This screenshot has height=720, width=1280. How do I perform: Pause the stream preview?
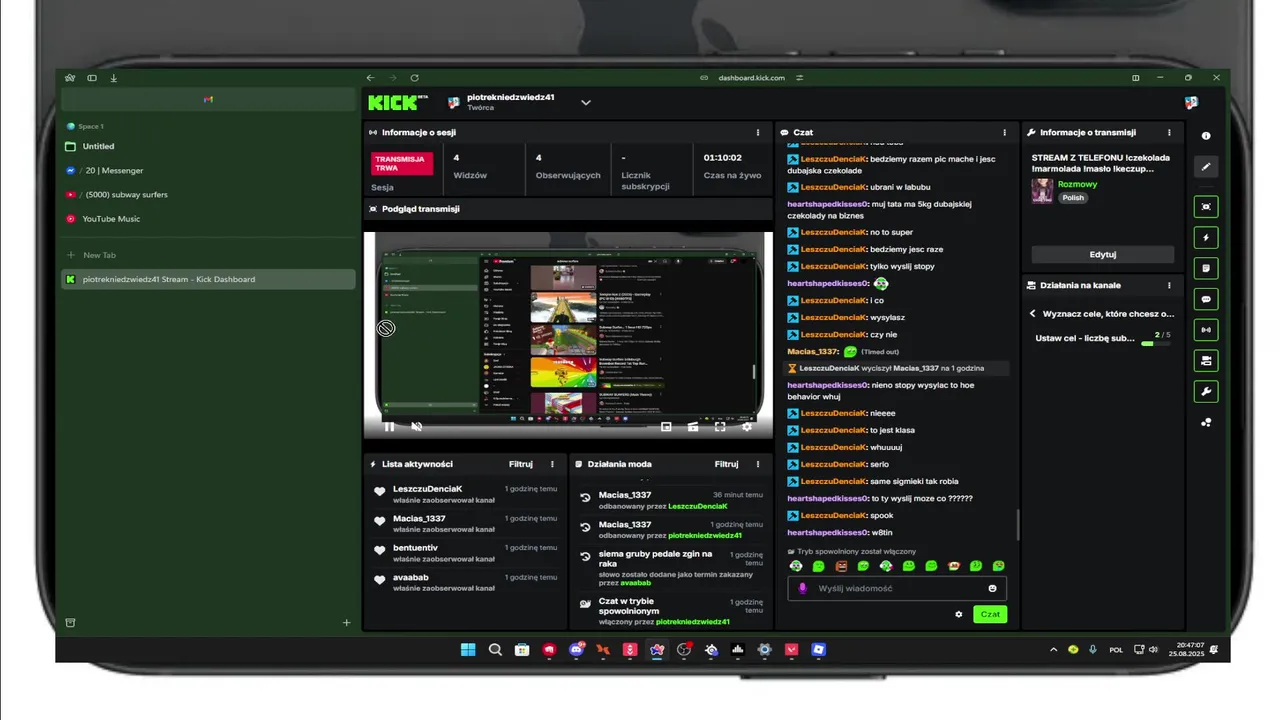point(389,426)
